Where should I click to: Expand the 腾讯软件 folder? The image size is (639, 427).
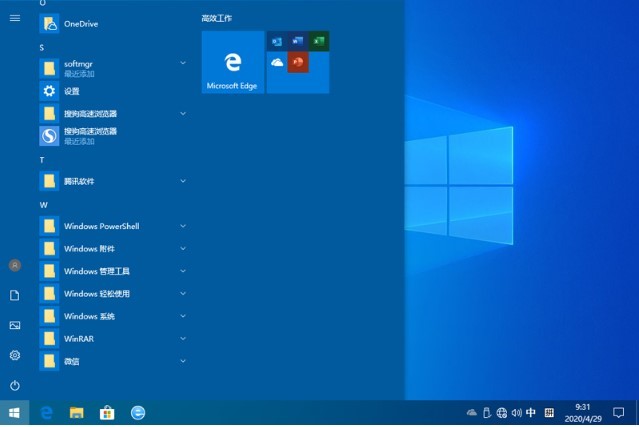pyautogui.click(x=183, y=181)
